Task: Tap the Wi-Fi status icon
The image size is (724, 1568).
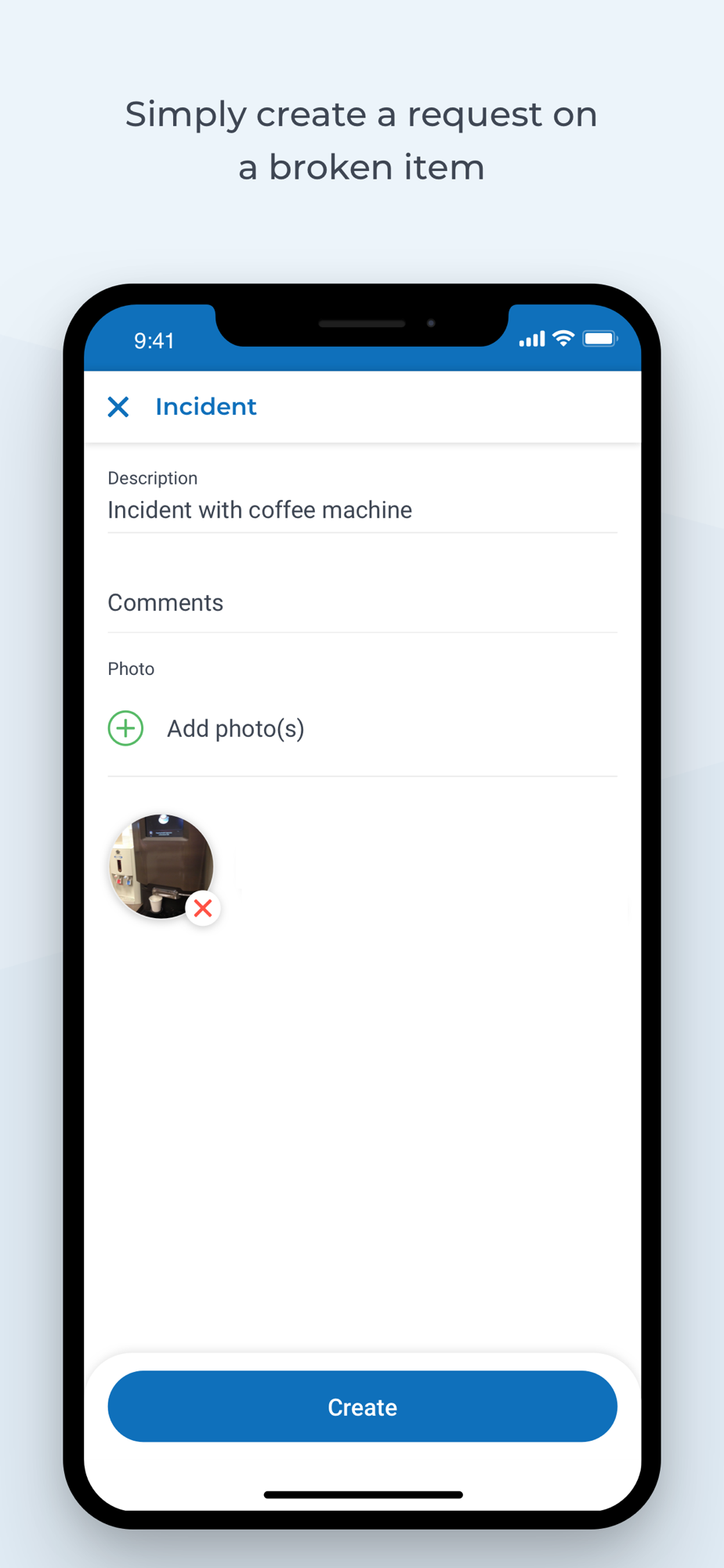Action: click(563, 339)
